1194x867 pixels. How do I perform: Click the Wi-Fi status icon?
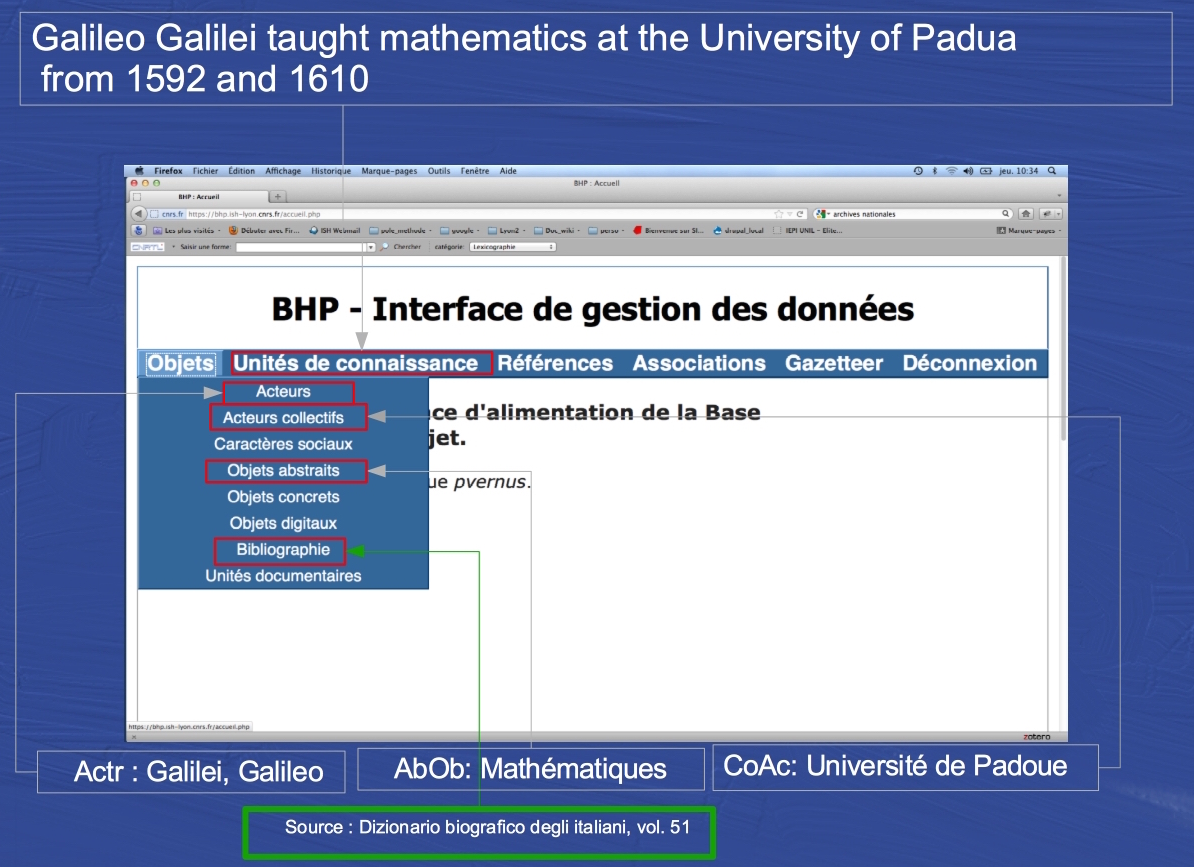951,171
